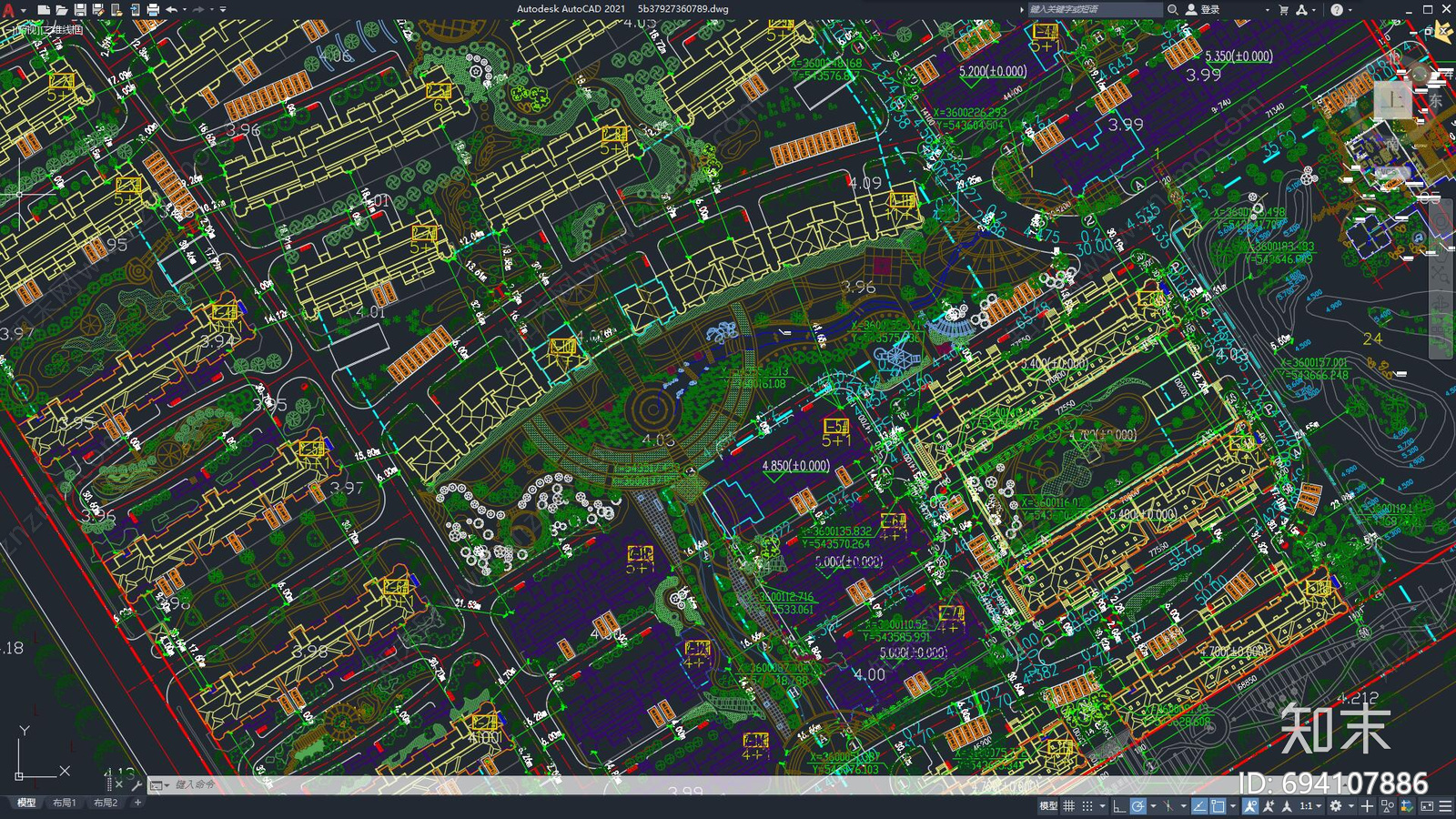Expand the redo history dropdown arrow
The width and height of the screenshot is (1456, 819).
[212, 10]
